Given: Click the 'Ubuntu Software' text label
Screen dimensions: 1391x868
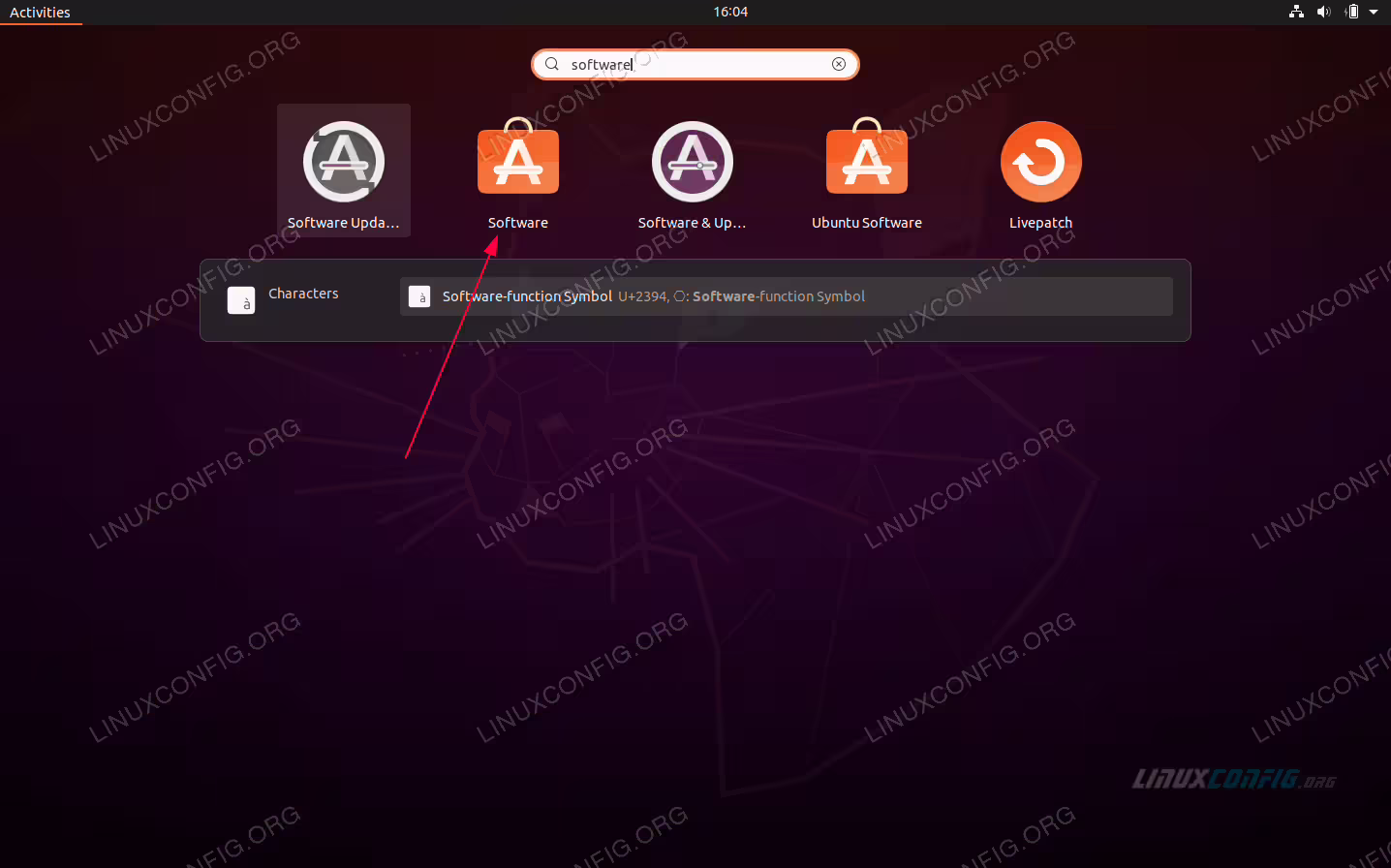Looking at the screenshot, I should click(x=867, y=223).
